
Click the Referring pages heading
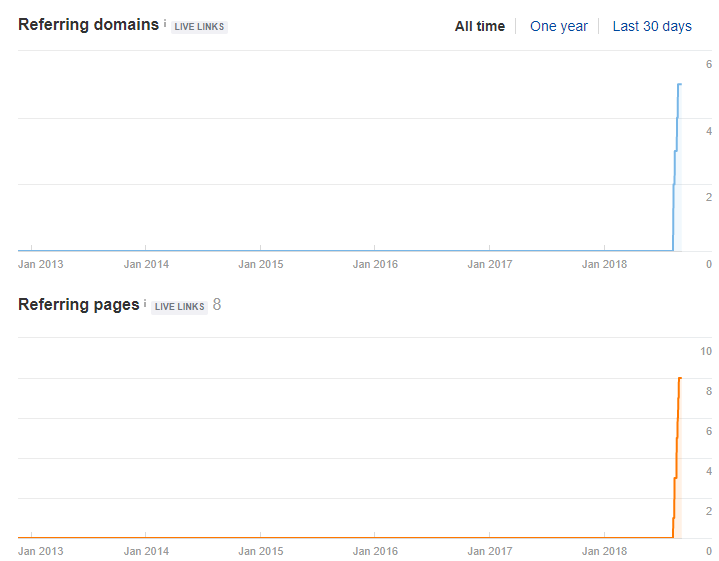[x=78, y=305]
